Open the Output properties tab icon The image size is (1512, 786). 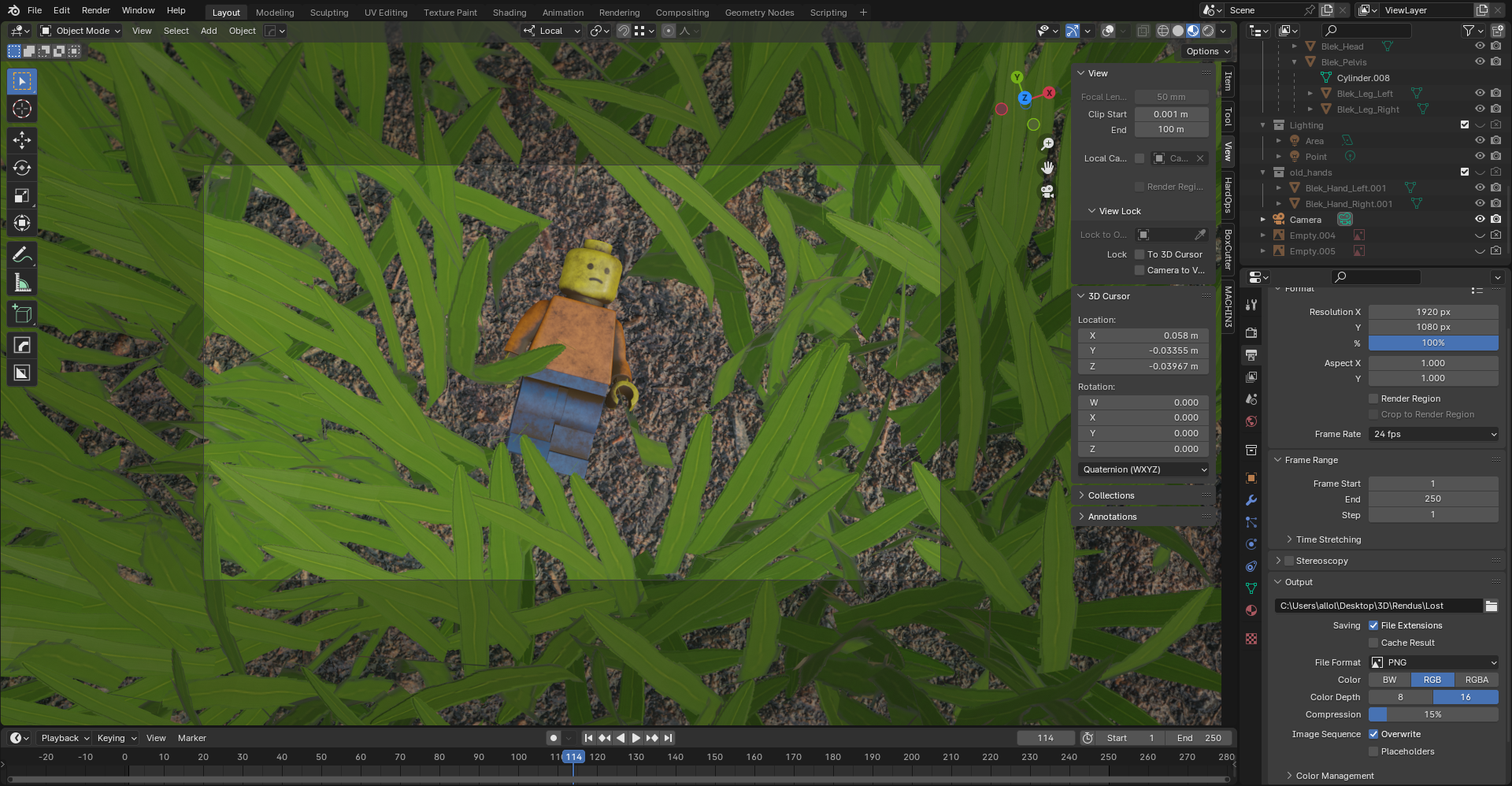coord(1251,355)
